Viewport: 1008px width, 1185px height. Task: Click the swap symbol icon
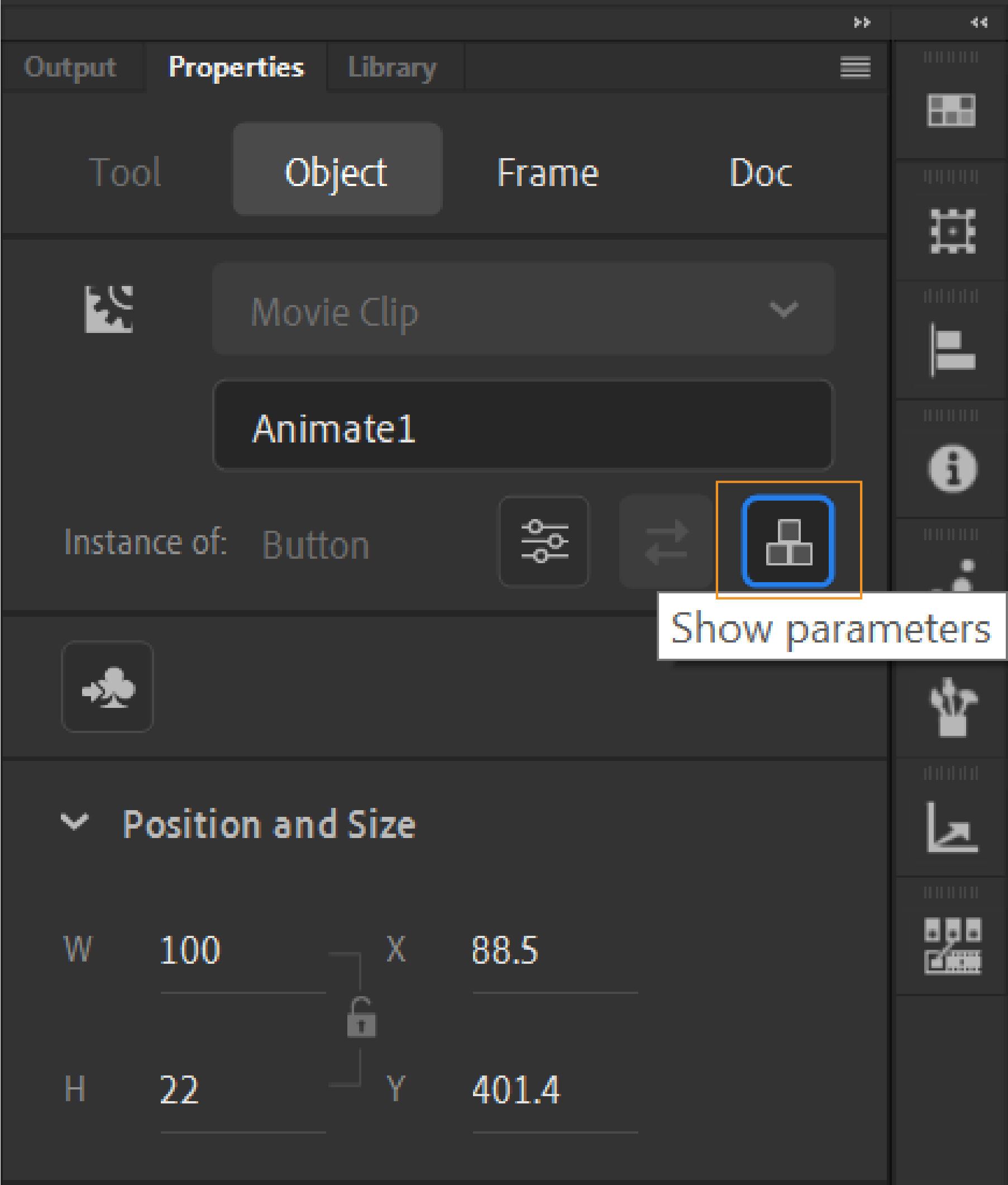[666, 541]
